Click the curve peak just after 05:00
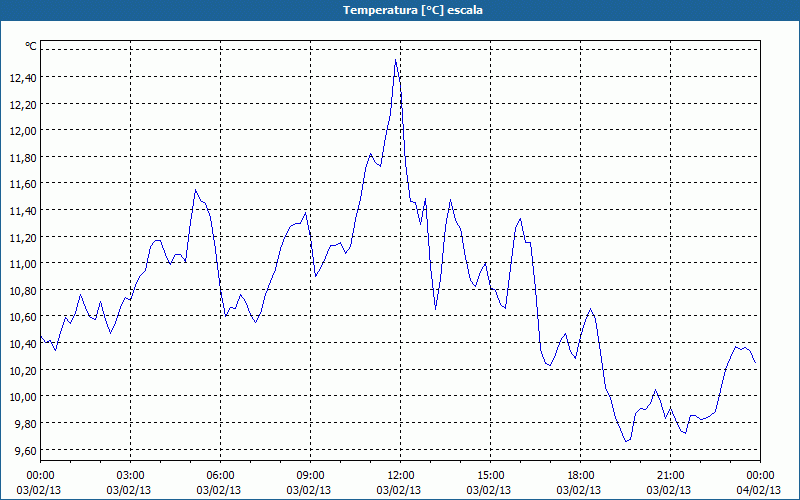The image size is (800, 500). 195,190
